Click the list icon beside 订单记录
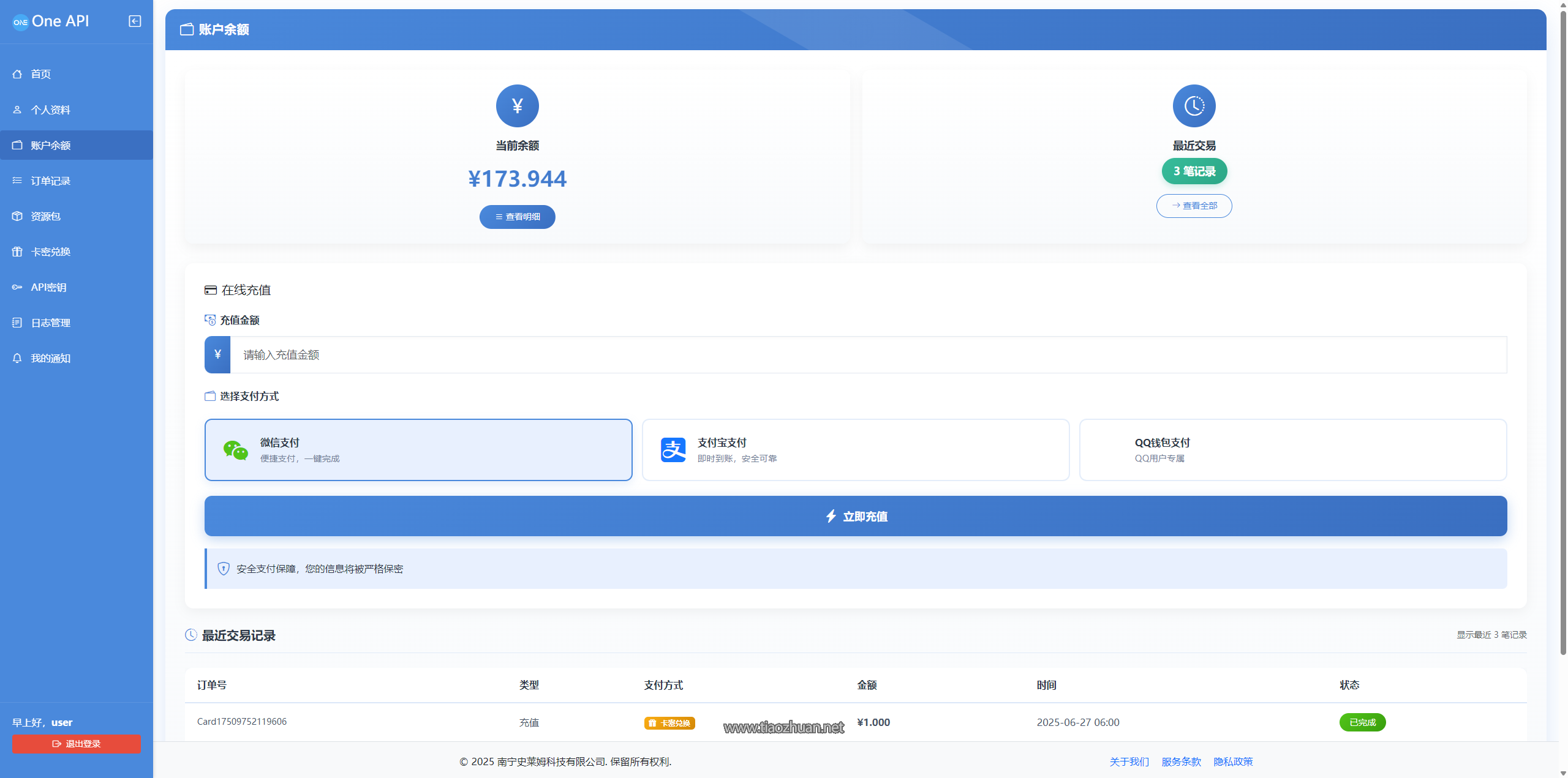The height and width of the screenshot is (778, 1568). 17,181
